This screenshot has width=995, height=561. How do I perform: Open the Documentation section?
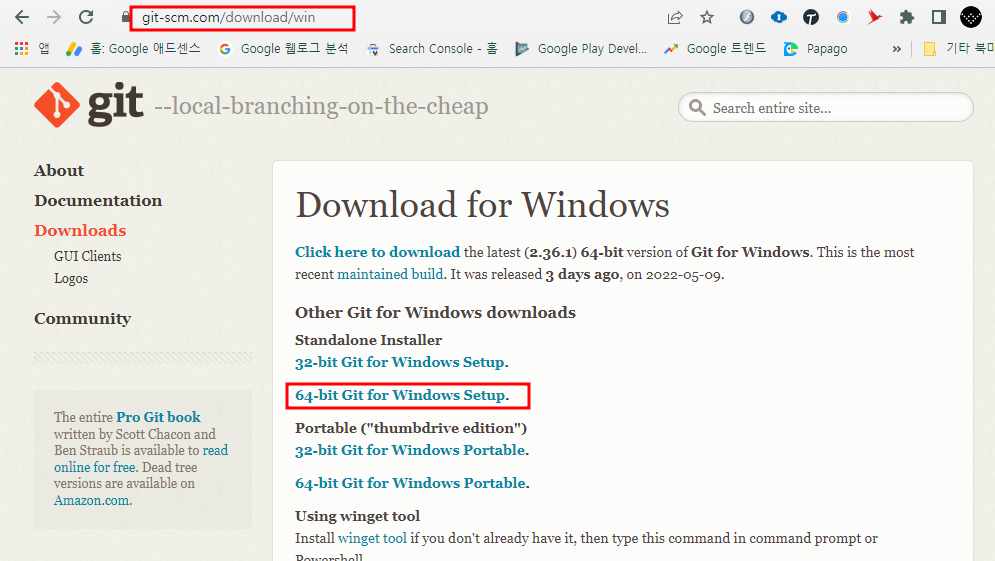click(98, 201)
